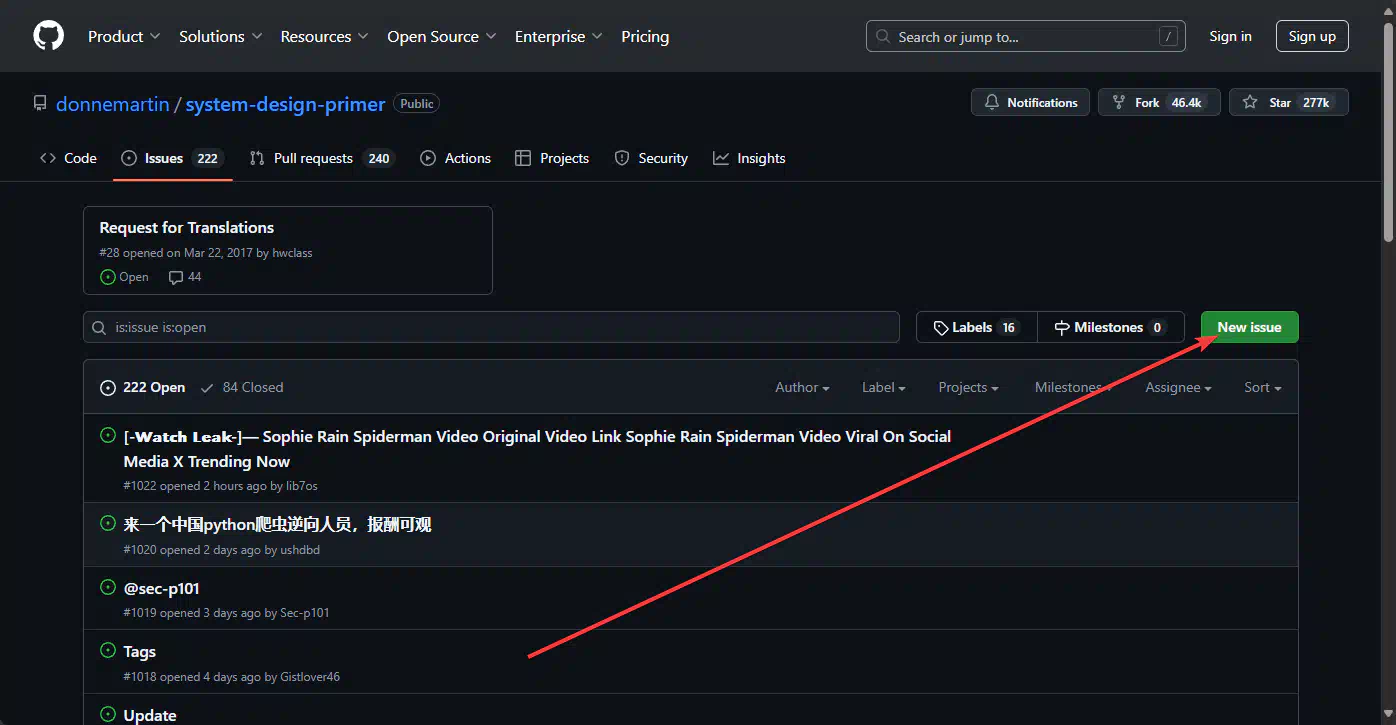This screenshot has width=1396, height=725.
Task: Open the Insights tab
Action: click(749, 158)
